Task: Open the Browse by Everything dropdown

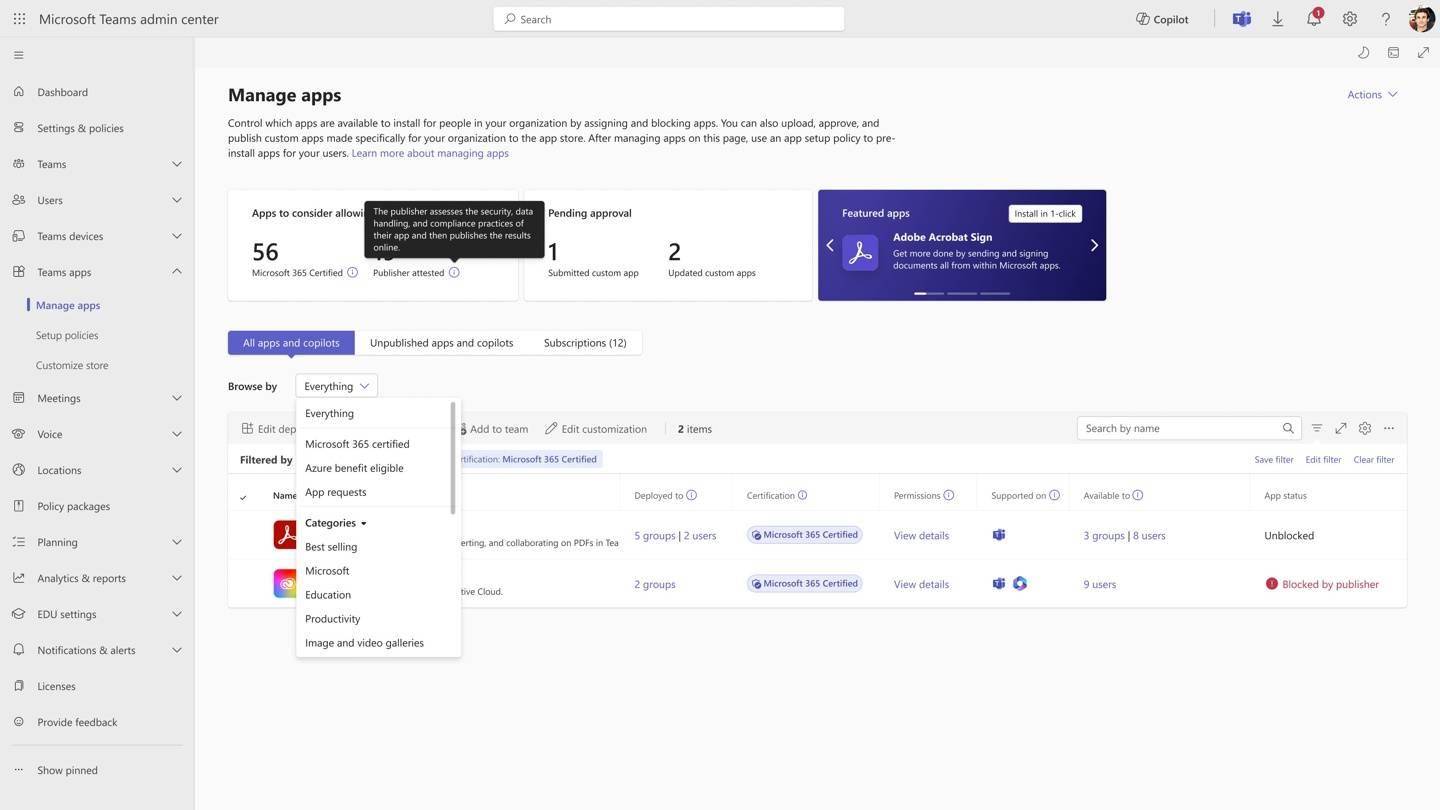Action: click(336, 386)
